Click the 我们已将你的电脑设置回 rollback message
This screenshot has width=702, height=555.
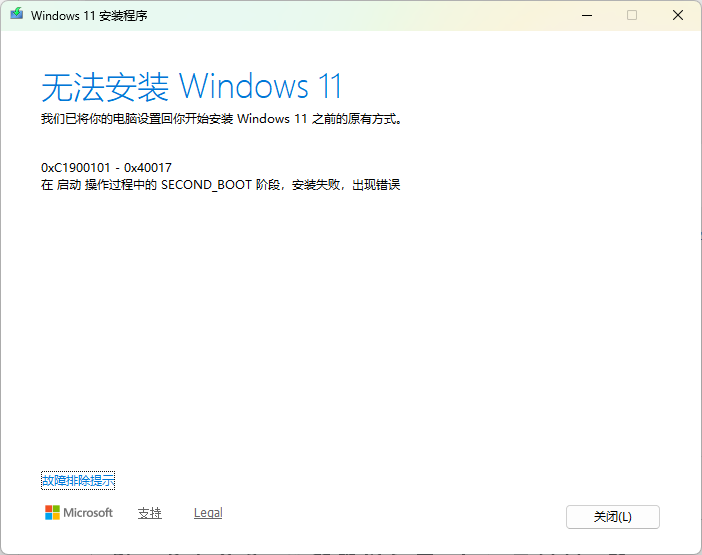pos(222,119)
